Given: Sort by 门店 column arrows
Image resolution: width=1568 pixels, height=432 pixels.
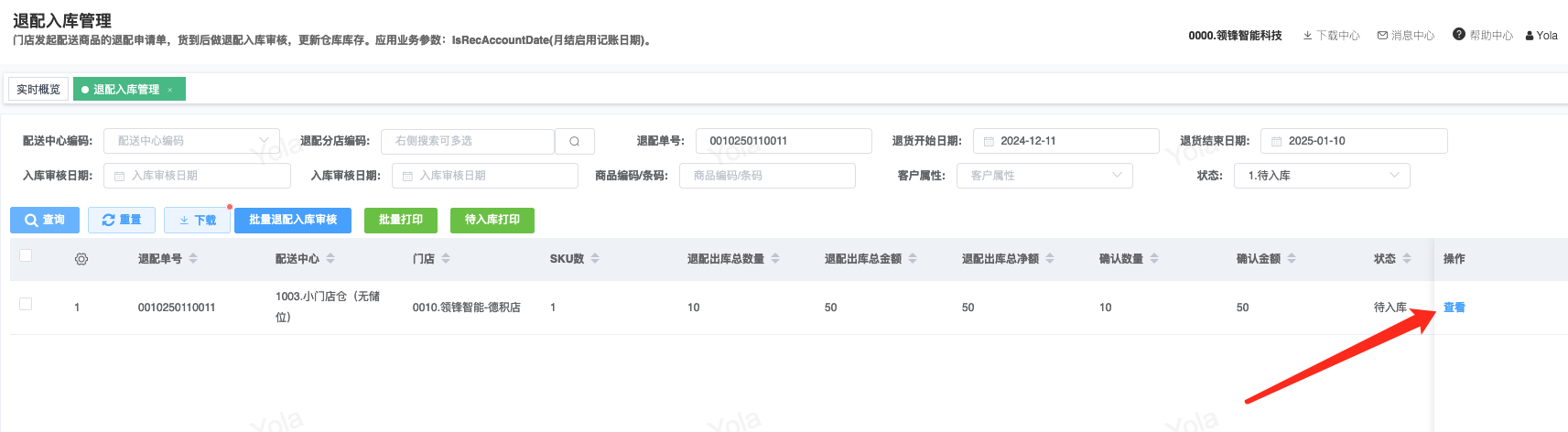Looking at the screenshot, I should [446, 259].
